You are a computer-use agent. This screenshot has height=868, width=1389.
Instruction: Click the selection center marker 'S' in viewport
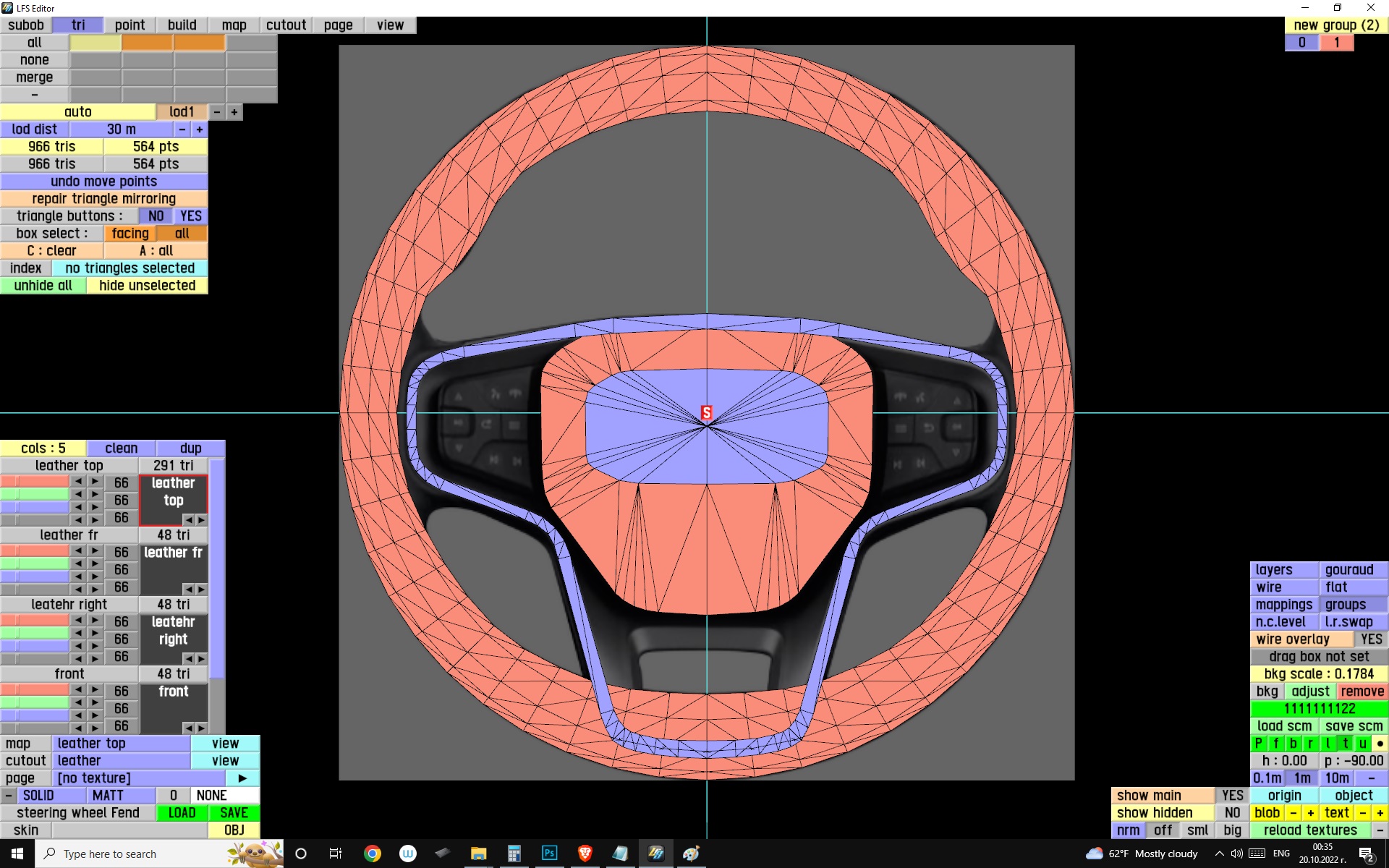(x=707, y=413)
